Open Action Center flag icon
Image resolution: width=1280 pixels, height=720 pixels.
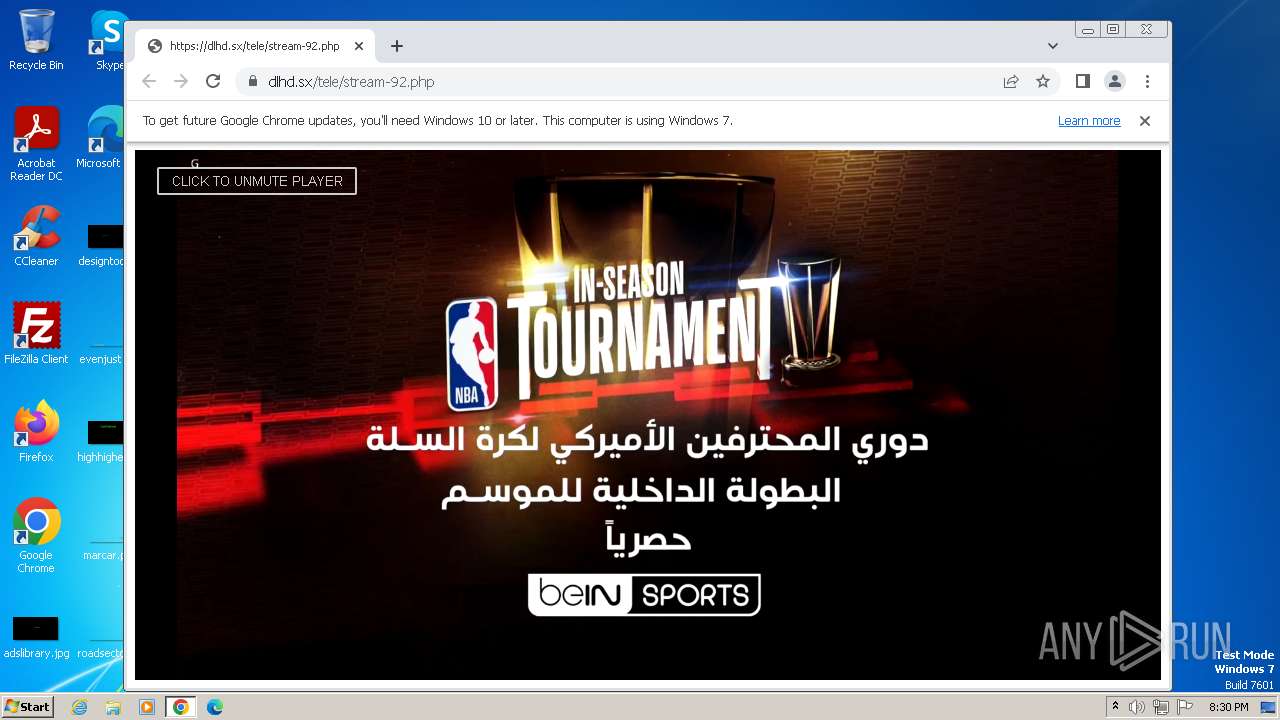pyautogui.click(x=1183, y=707)
